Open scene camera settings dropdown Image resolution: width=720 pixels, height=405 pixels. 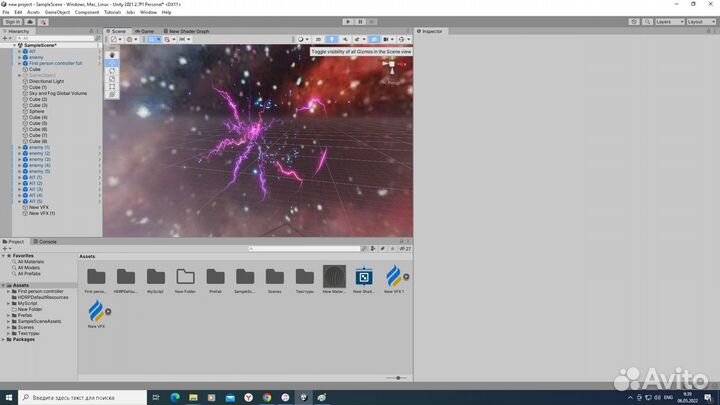coord(388,39)
